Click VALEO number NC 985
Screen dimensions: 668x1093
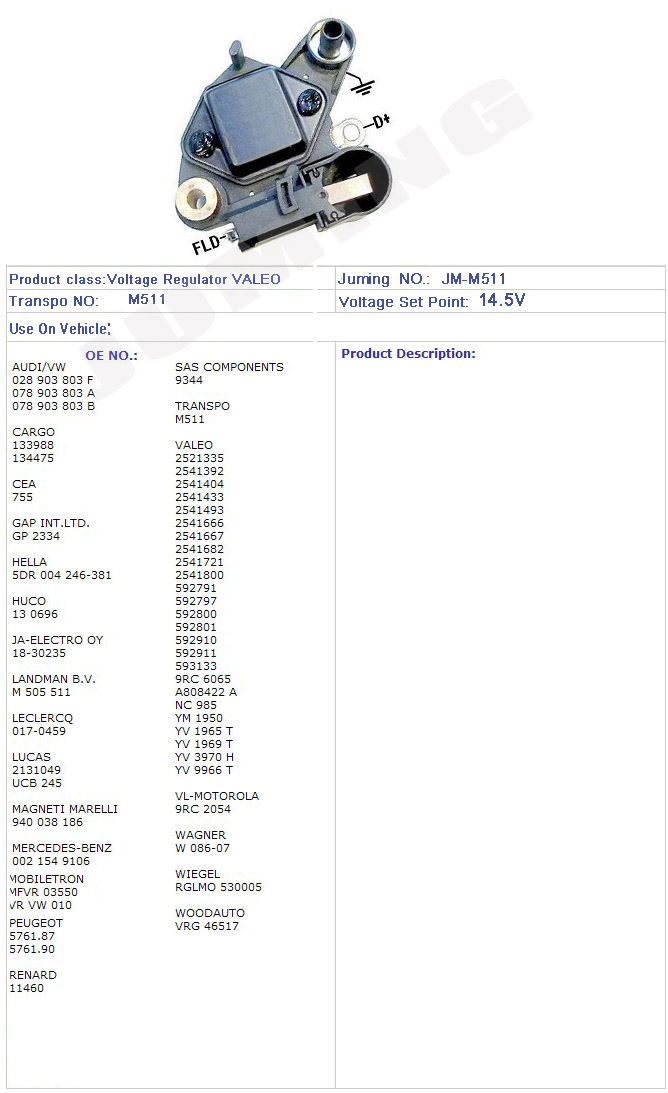pos(196,705)
